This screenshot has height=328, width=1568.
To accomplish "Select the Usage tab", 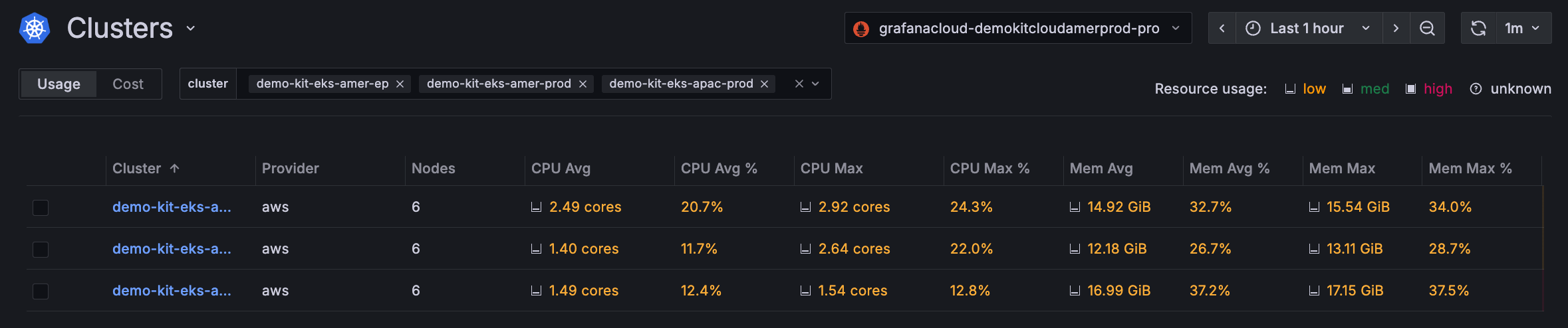I will click(59, 84).
